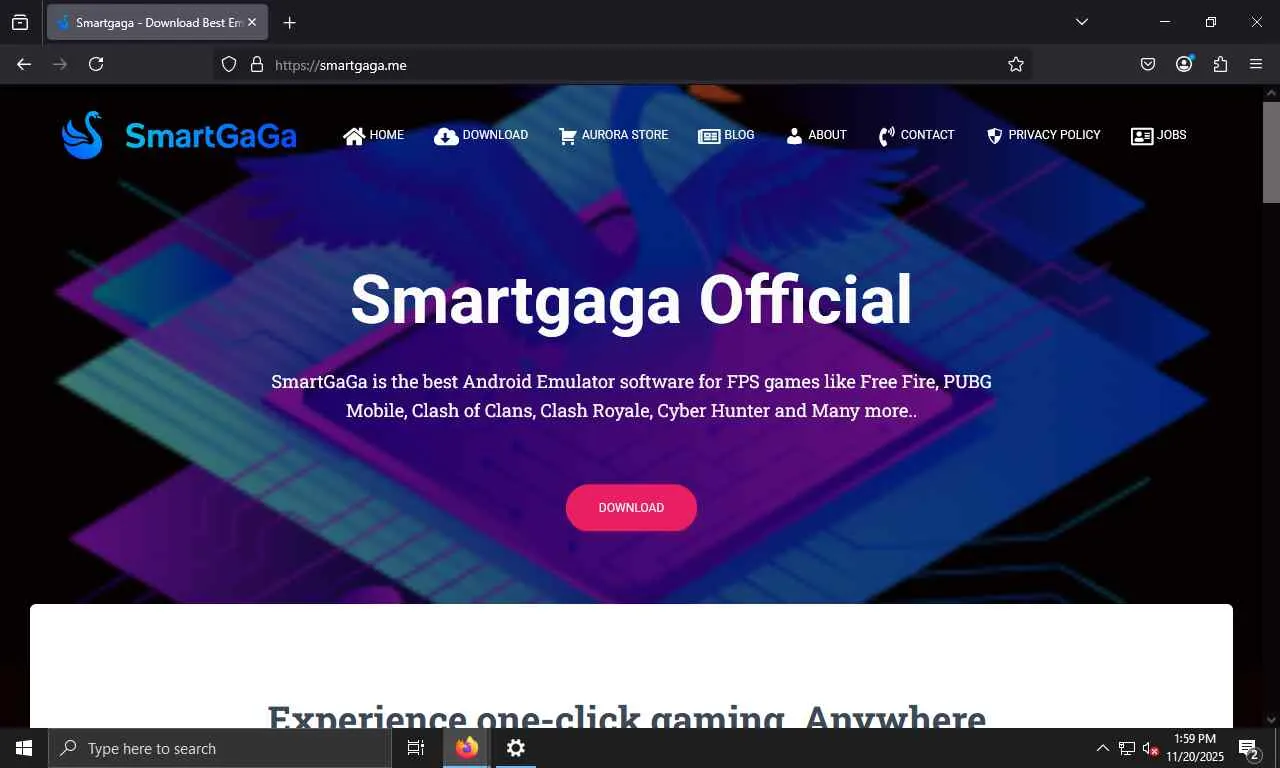The image size is (1280, 768).
Task: Open the Firefox hamburger application menu
Action: [x=1256, y=64]
